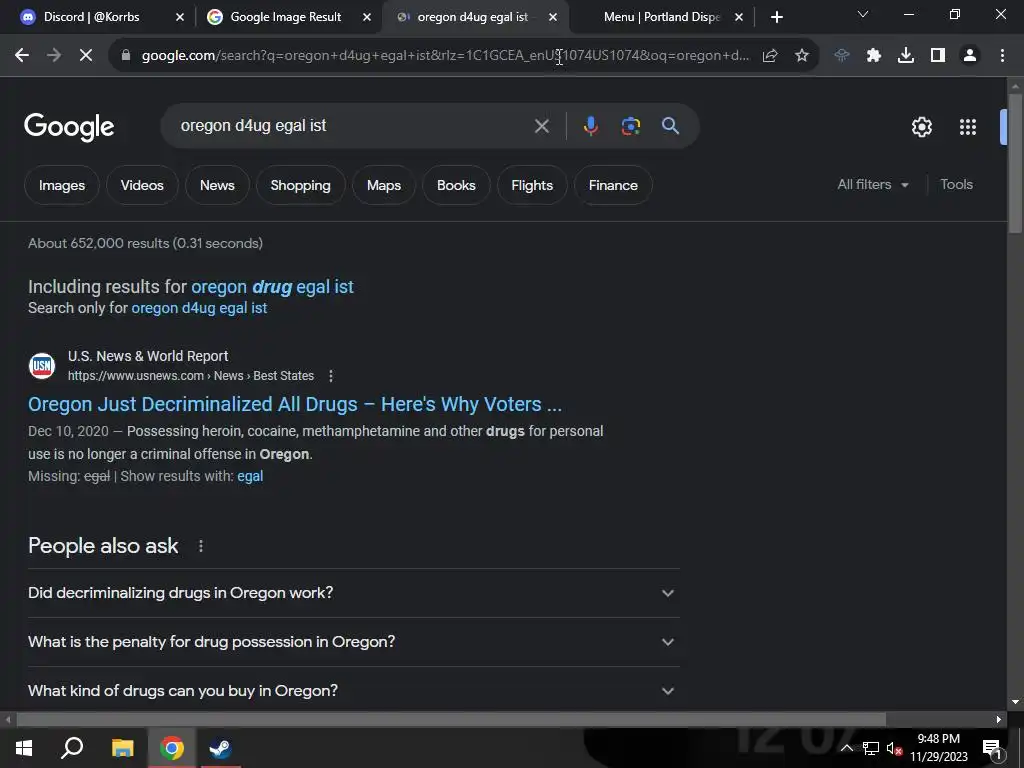Open result options for U.S. News

tap(331, 376)
